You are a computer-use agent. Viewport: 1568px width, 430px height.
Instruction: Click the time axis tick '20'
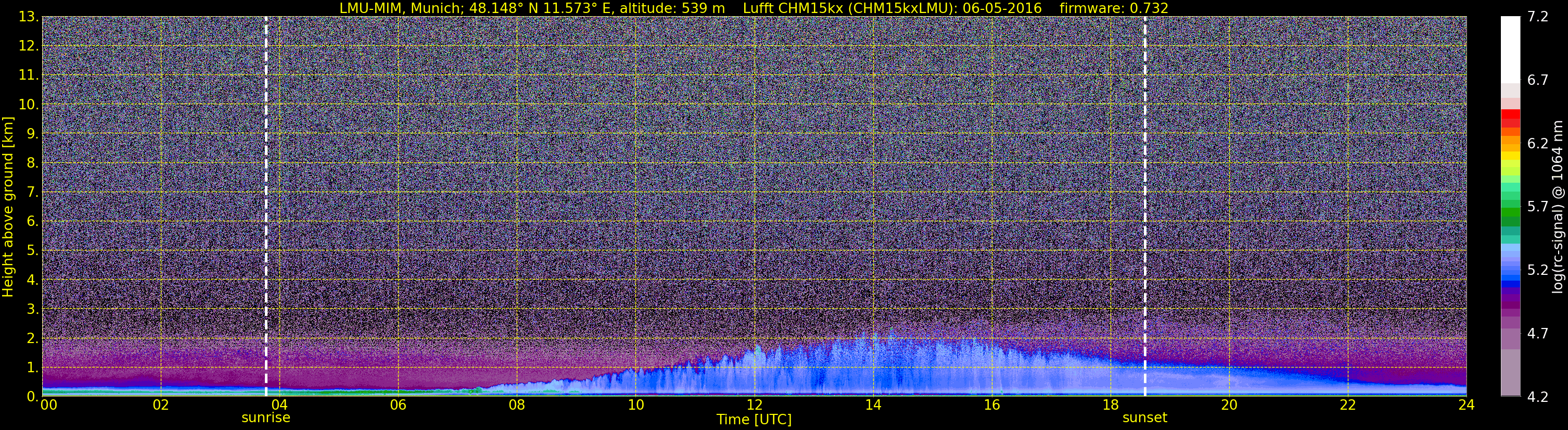1229,405
